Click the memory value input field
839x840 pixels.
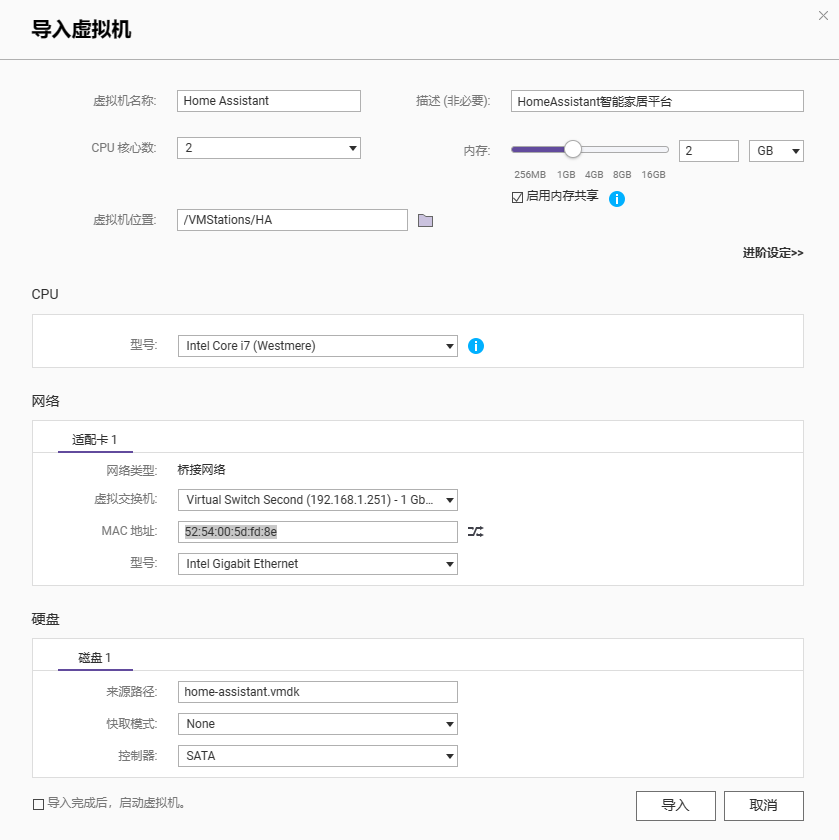pyautogui.click(x=708, y=151)
